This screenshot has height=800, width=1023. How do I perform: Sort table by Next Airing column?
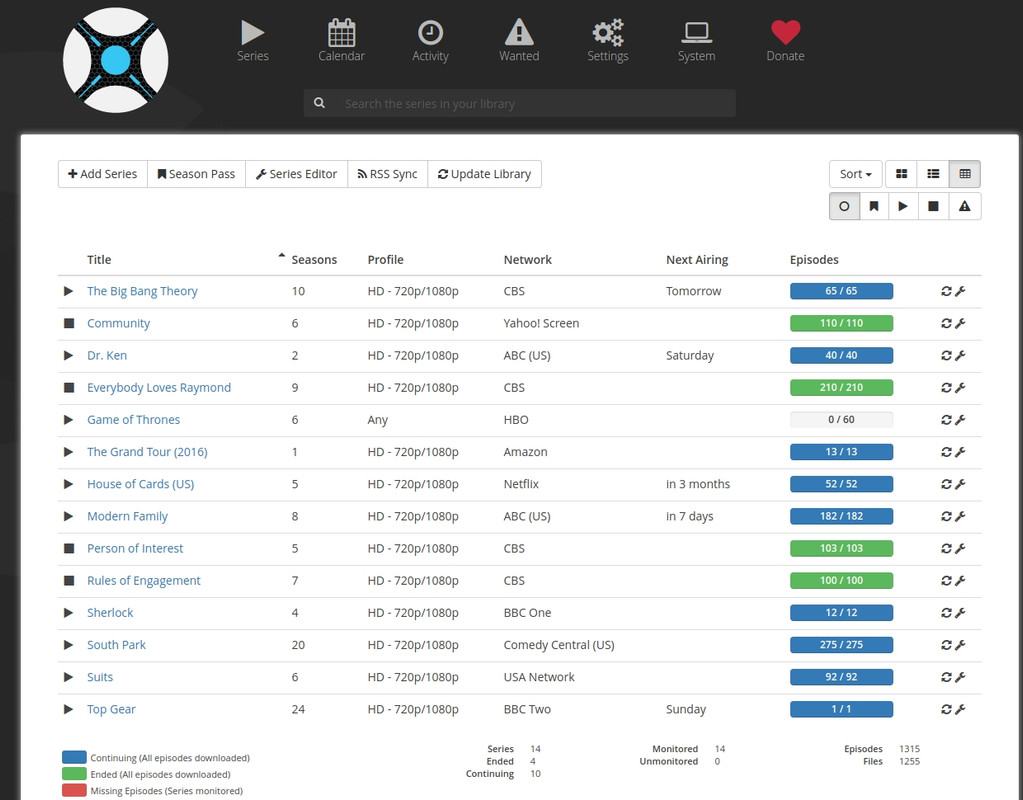(x=697, y=260)
